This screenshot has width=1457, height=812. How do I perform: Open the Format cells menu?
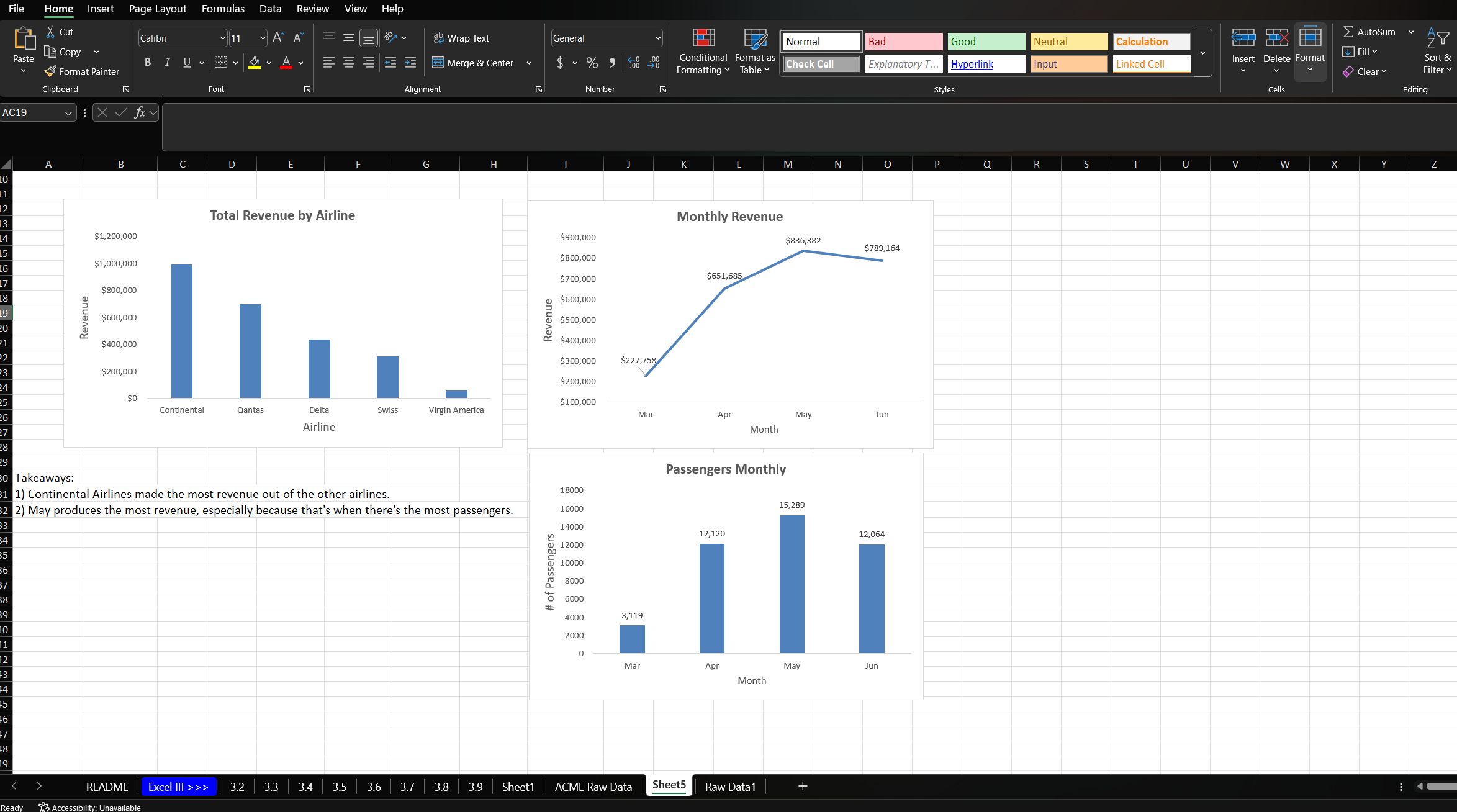pos(1310,52)
